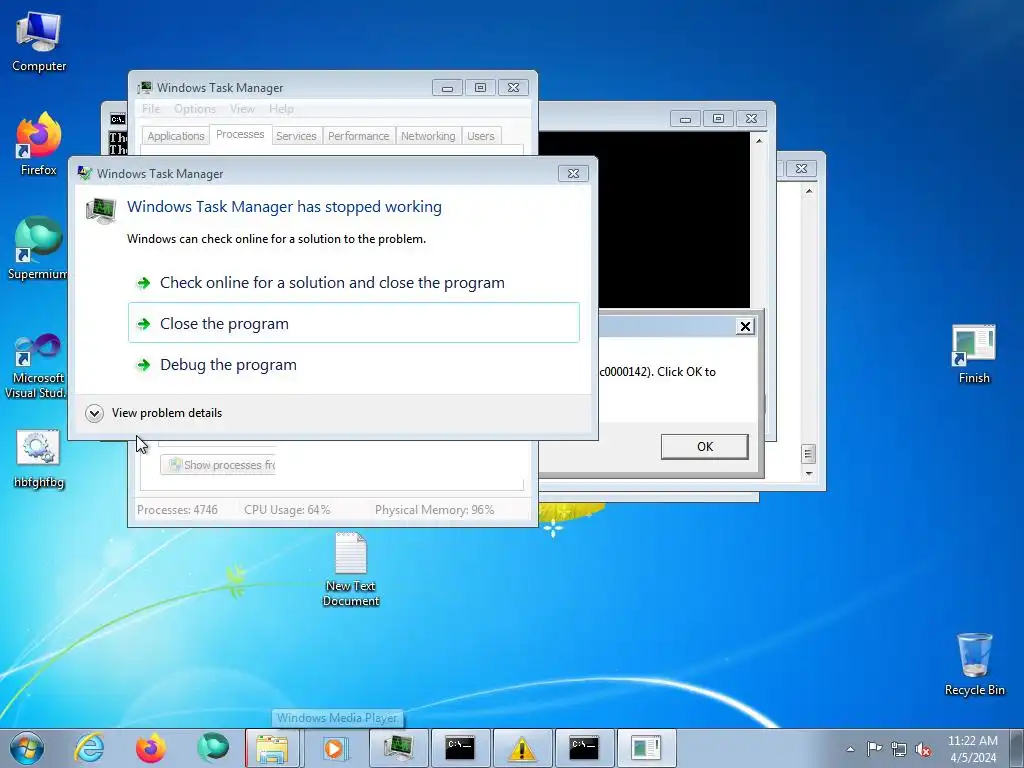This screenshot has width=1024, height=768.
Task: Click the heading Windows Task Manager has stopped working
Action: coord(284,206)
